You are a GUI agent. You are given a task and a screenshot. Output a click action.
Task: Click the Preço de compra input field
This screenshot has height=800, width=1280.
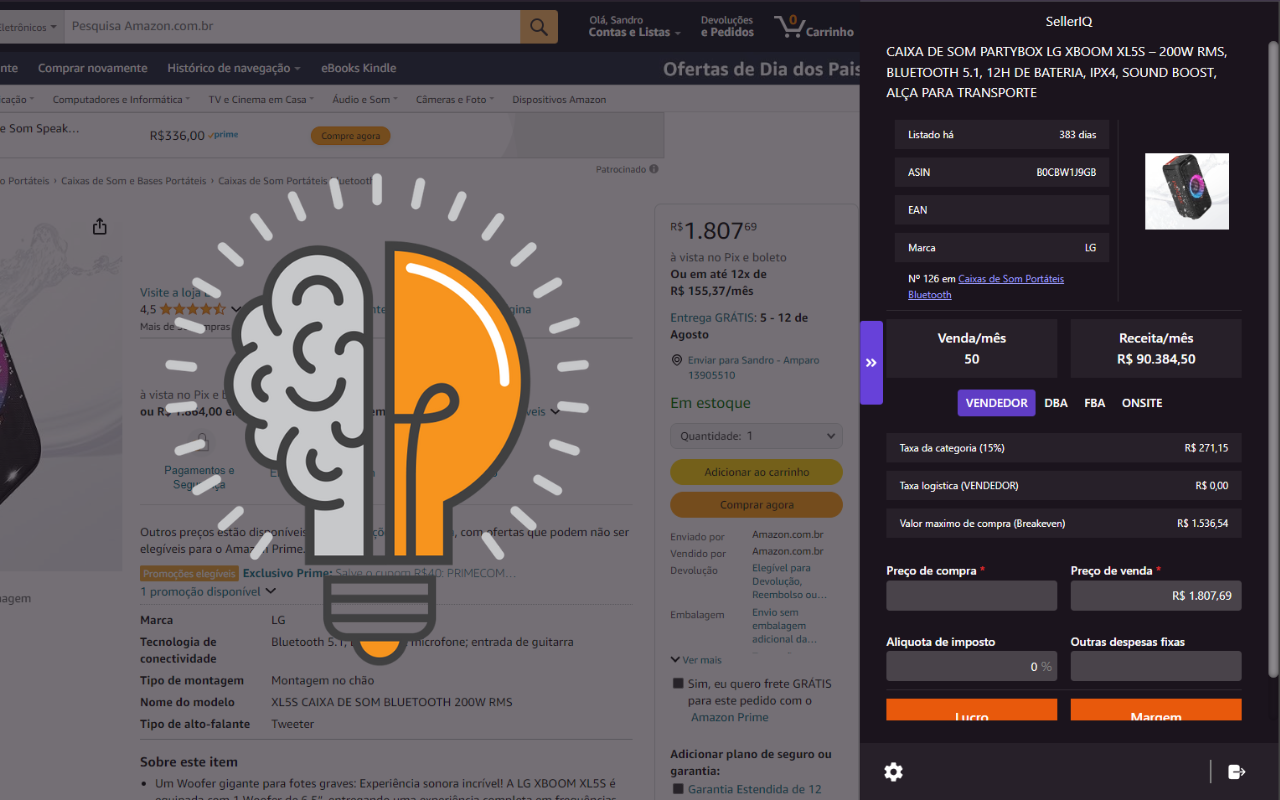pos(971,596)
